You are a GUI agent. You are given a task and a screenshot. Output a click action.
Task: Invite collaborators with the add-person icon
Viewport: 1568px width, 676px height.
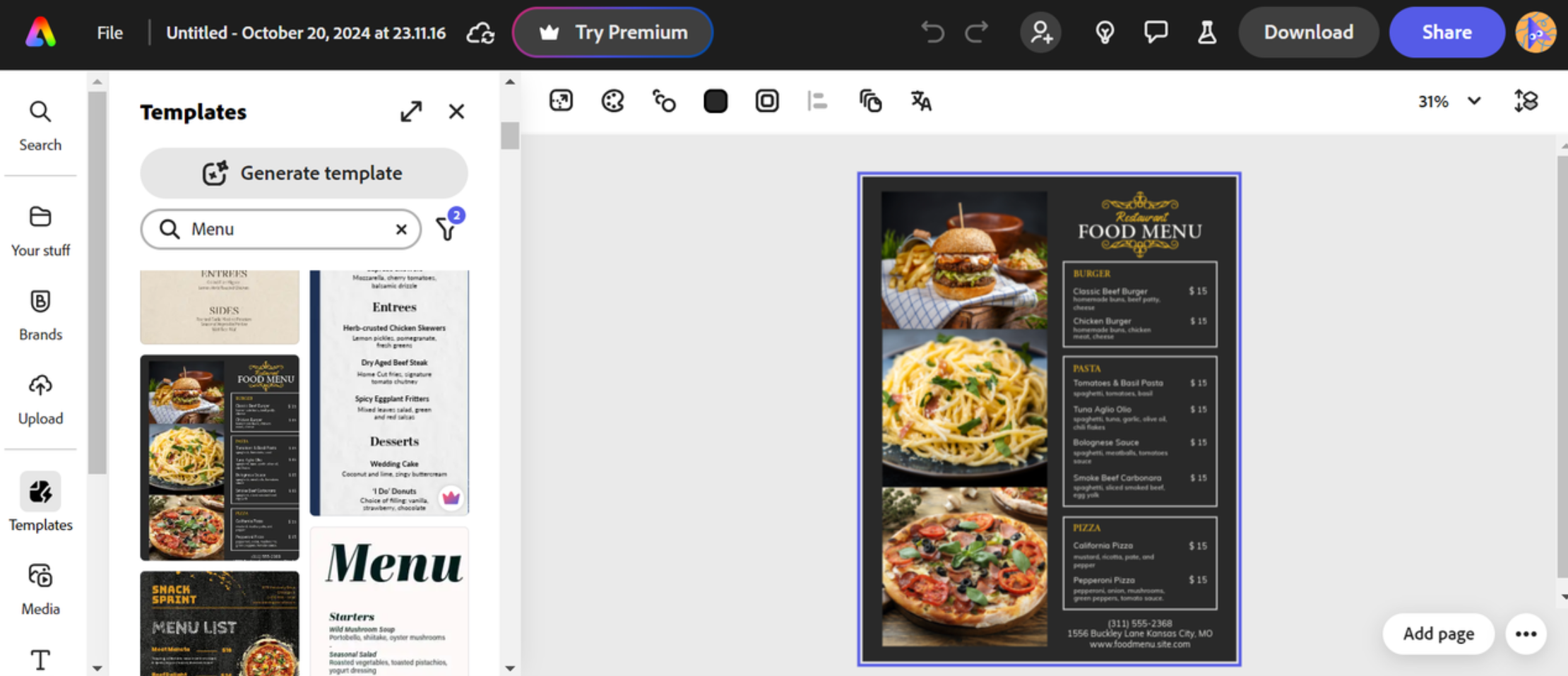[x=1040, y=32]
